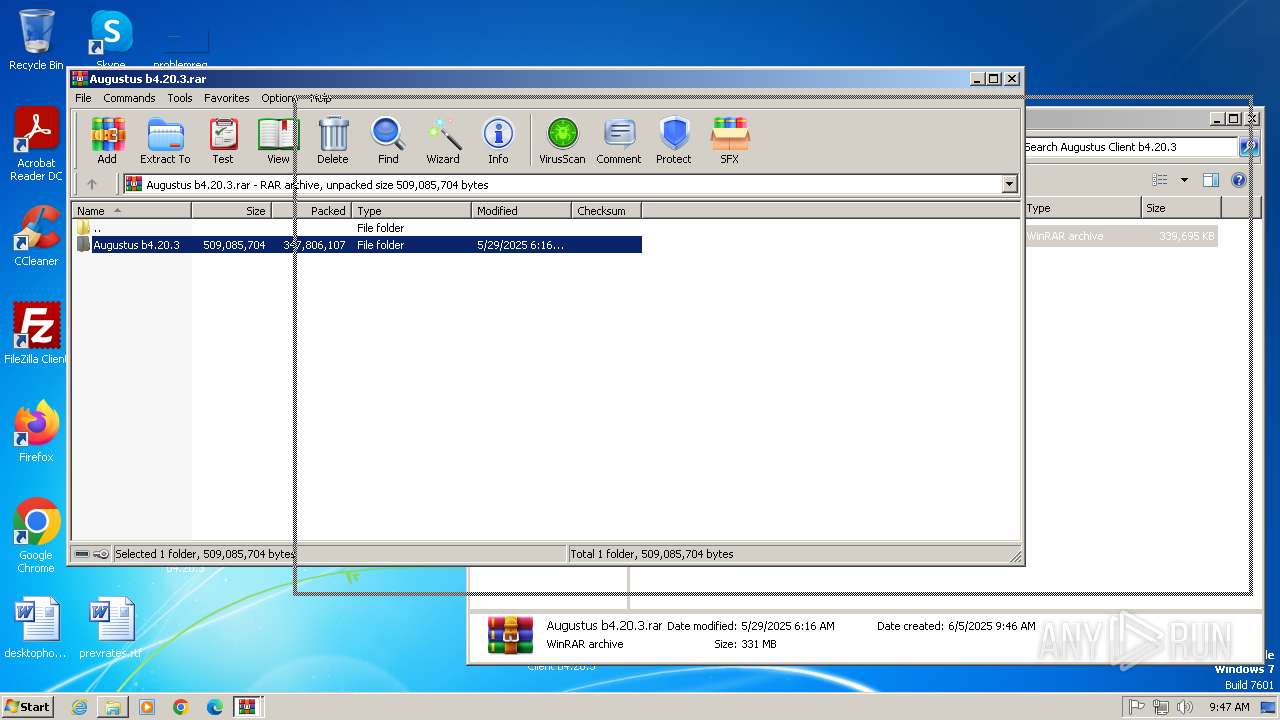The width and height of the screenshot is (1280, 720).
Task: Open the Commands menu
Action: click(129, 98)
